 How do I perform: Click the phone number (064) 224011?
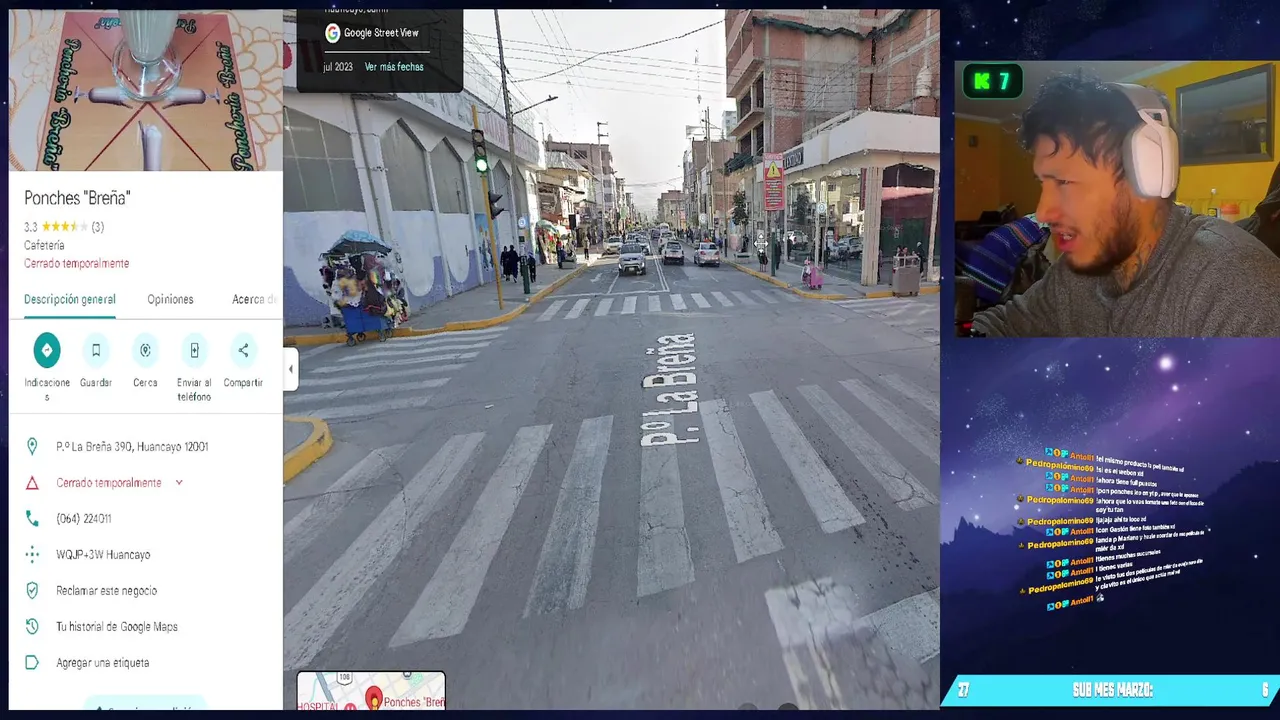pos(84,519)
